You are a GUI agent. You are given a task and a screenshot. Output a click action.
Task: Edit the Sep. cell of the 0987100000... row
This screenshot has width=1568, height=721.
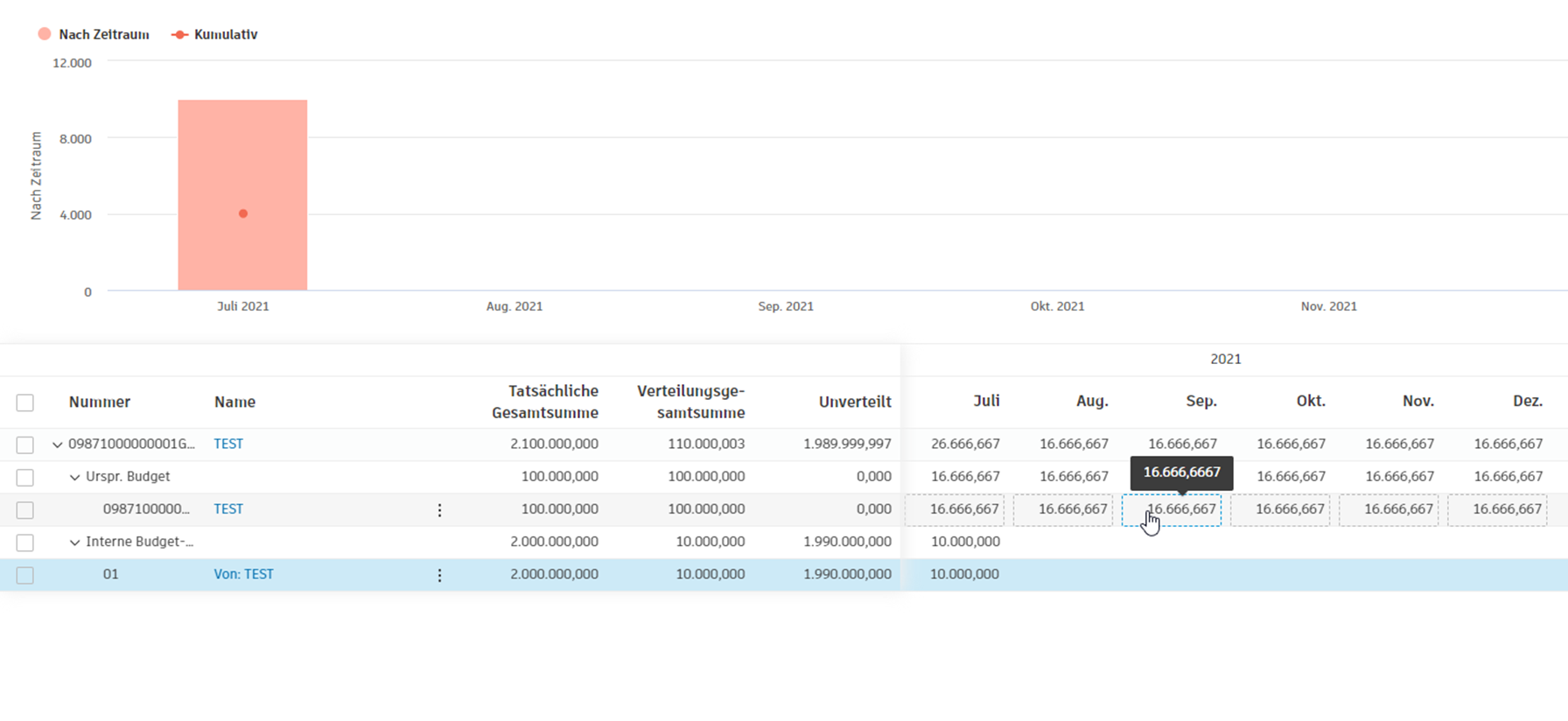coord(1172,509)
